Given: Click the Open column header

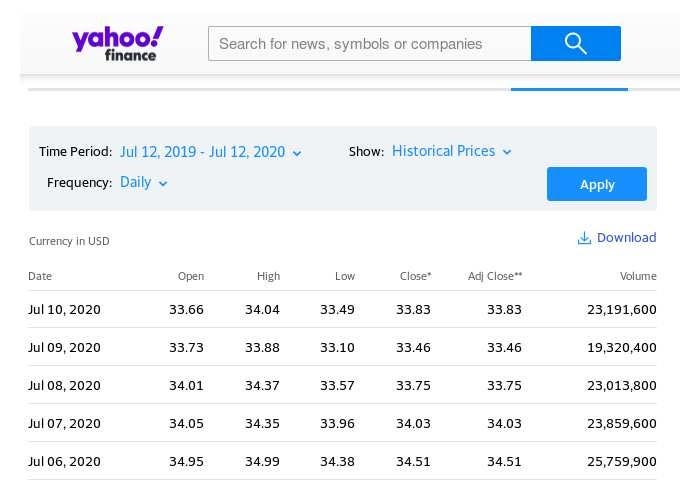Looking at the screenshot, I should coord(190,276).
